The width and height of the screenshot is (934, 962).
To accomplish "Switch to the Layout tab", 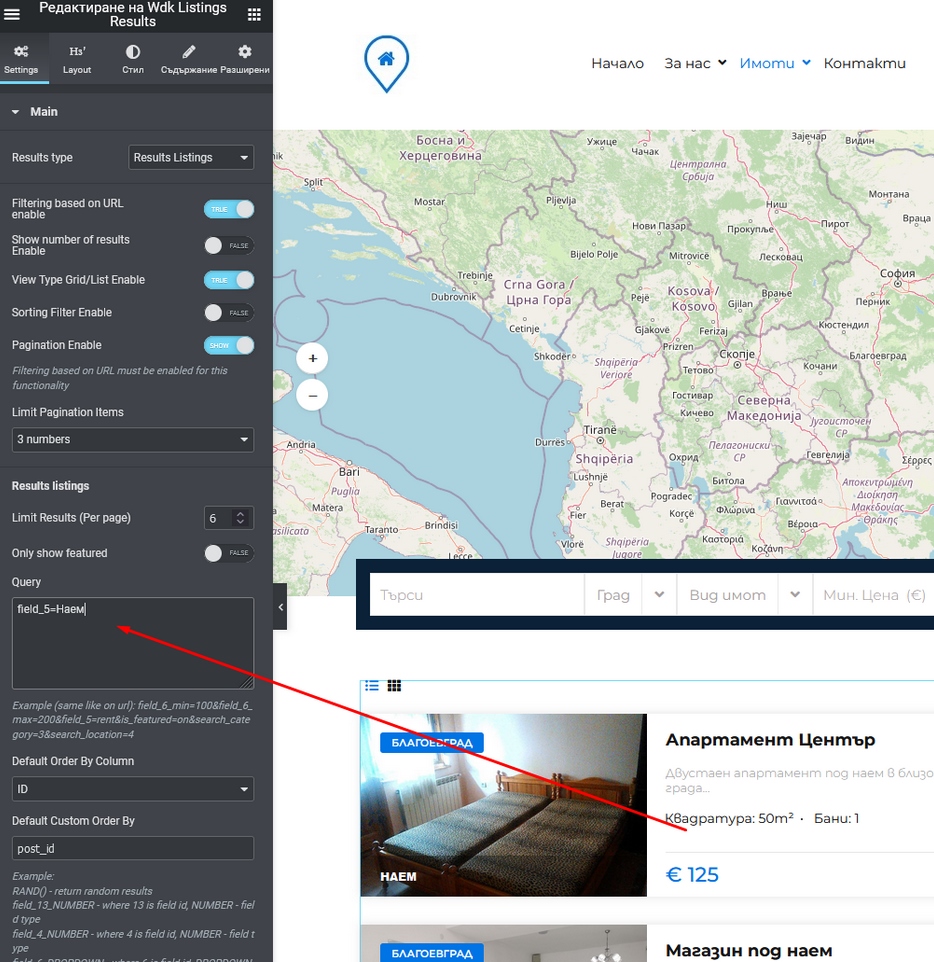I will 77,60.
